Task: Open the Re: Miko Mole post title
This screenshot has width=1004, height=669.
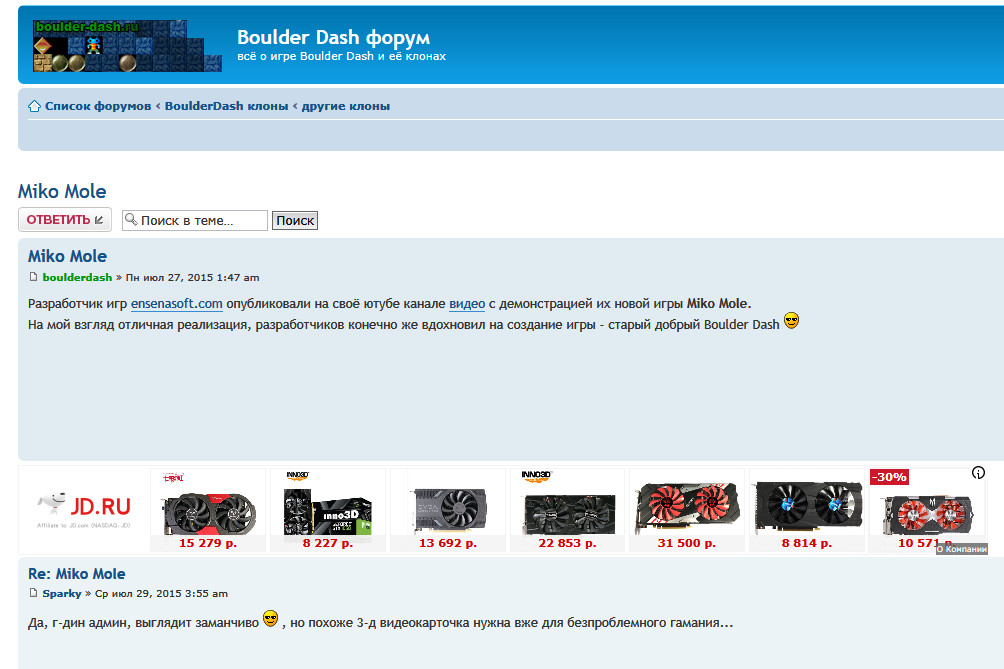Action: pyautogui.click(x=77, y=574)
